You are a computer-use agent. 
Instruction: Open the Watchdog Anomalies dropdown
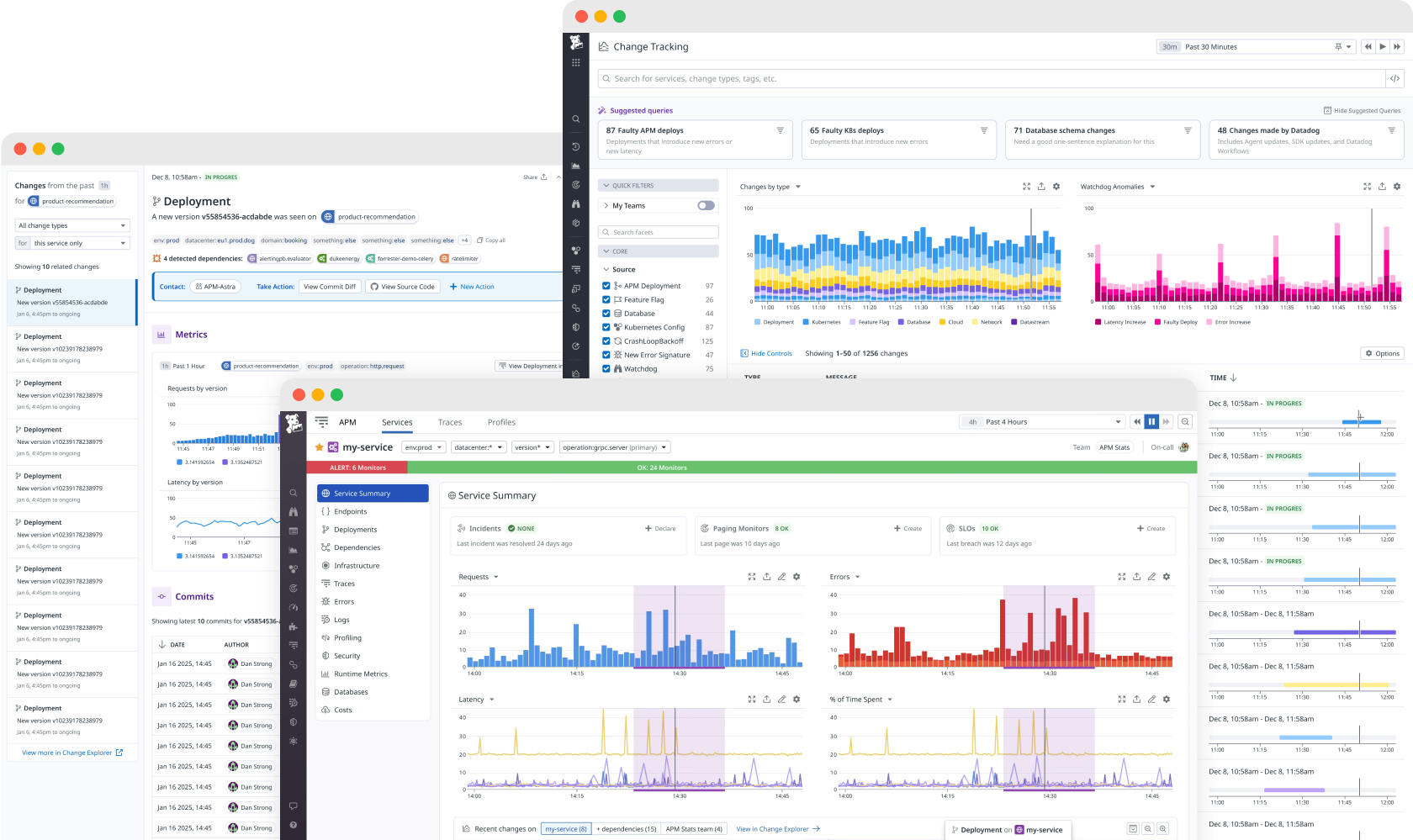[x=1118, y=187]
